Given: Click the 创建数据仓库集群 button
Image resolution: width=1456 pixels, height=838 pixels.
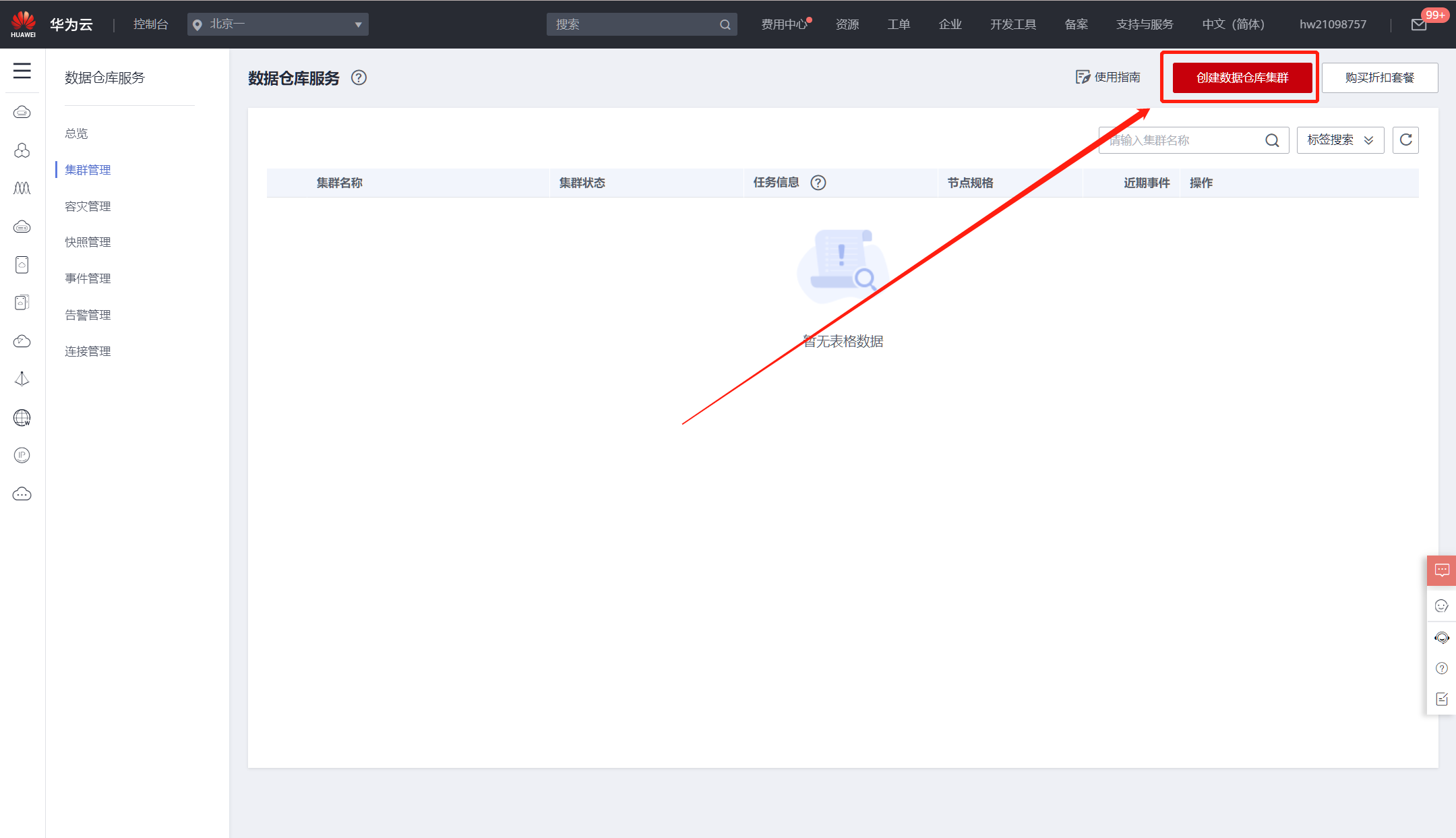Looking at the screenshot, I should click(x=1242, y=78).
